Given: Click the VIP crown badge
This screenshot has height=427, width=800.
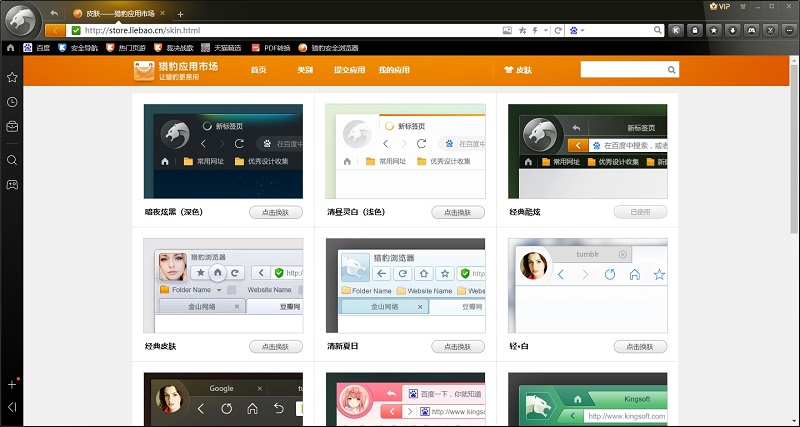Looking at the screenshot, I should (x=720, y=6).
